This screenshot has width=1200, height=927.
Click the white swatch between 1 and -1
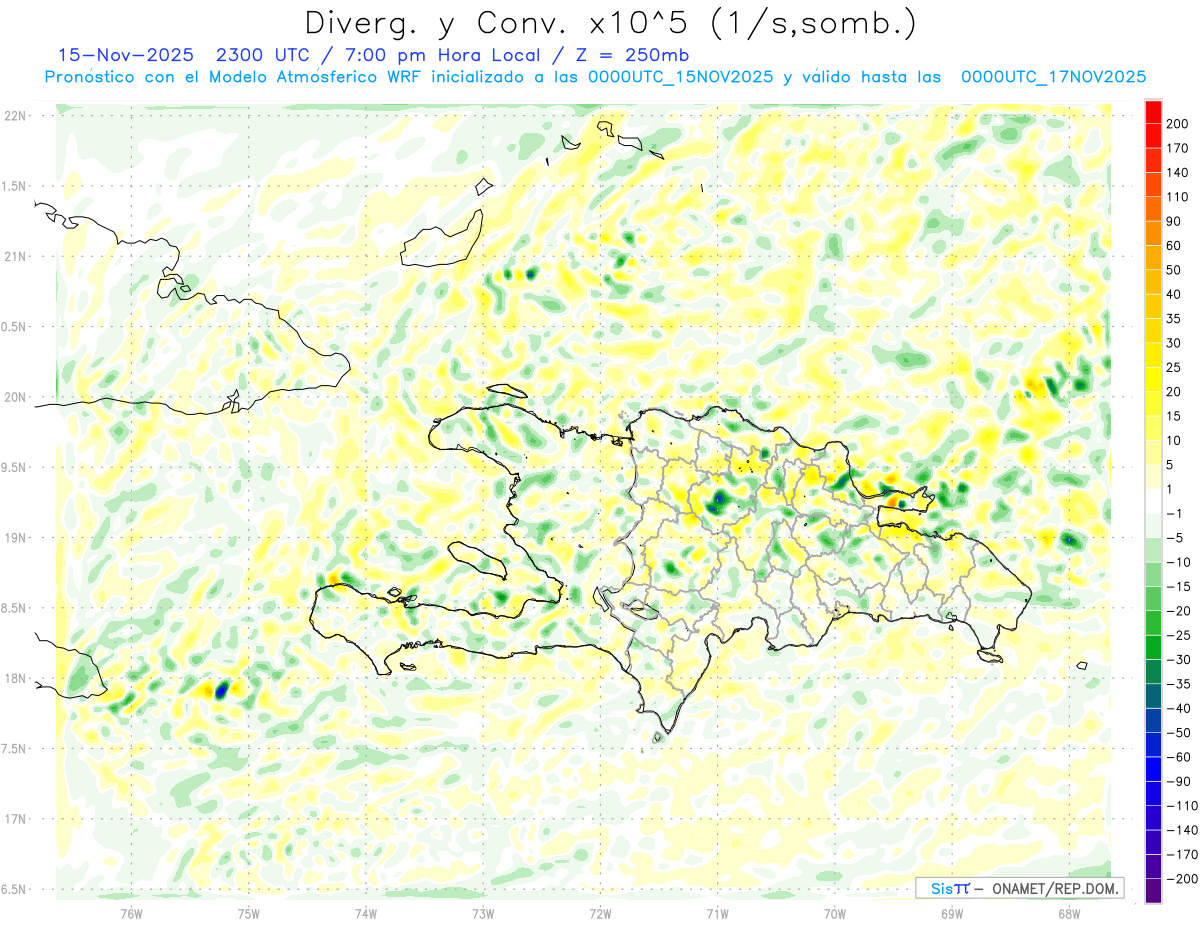(x=1153, y=501)
